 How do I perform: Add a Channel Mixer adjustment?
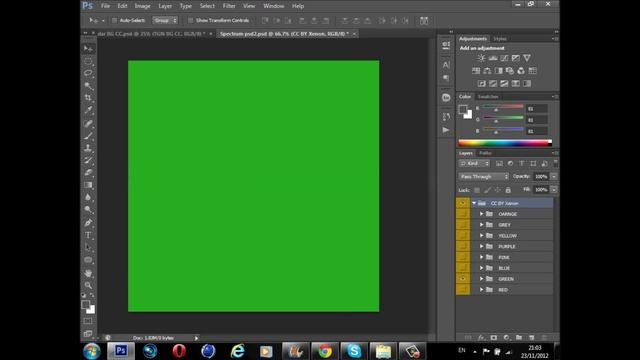521,71
